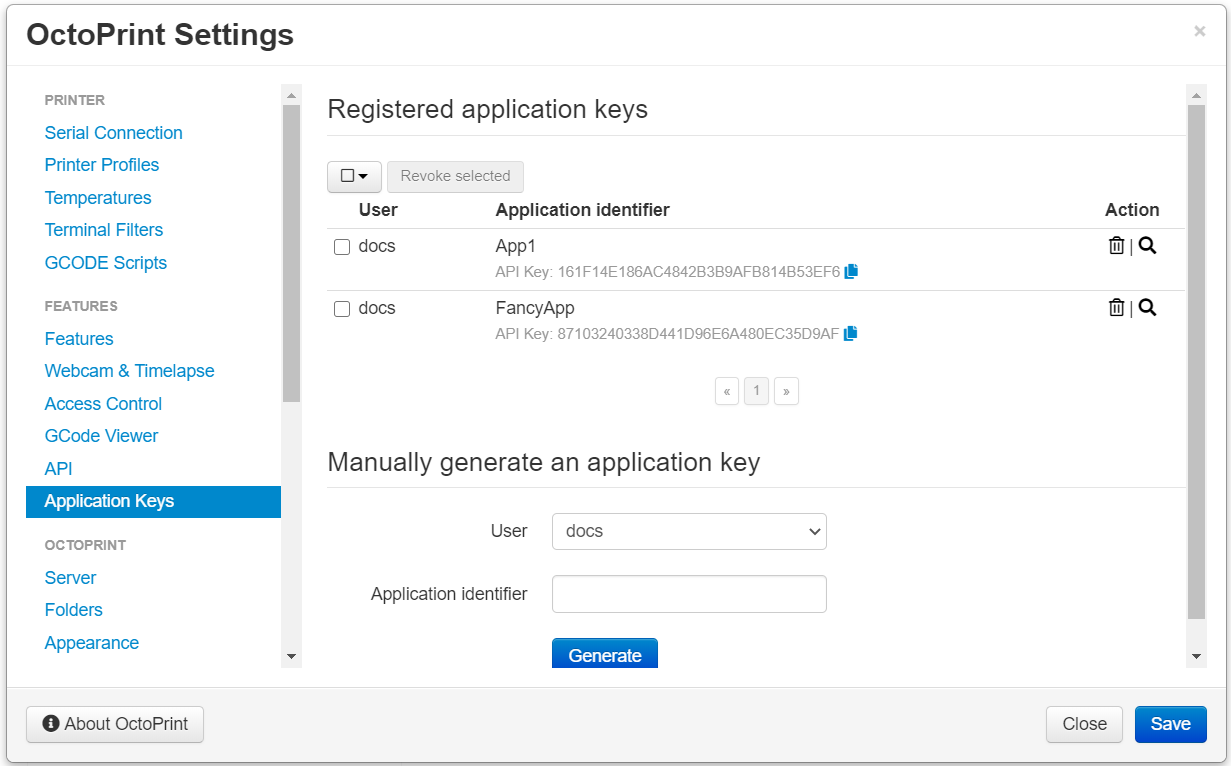Image resolution: width=1231 pixels, height=766 pixels.
Task: Delete the App1 application key
Action: coord(1116,245)
